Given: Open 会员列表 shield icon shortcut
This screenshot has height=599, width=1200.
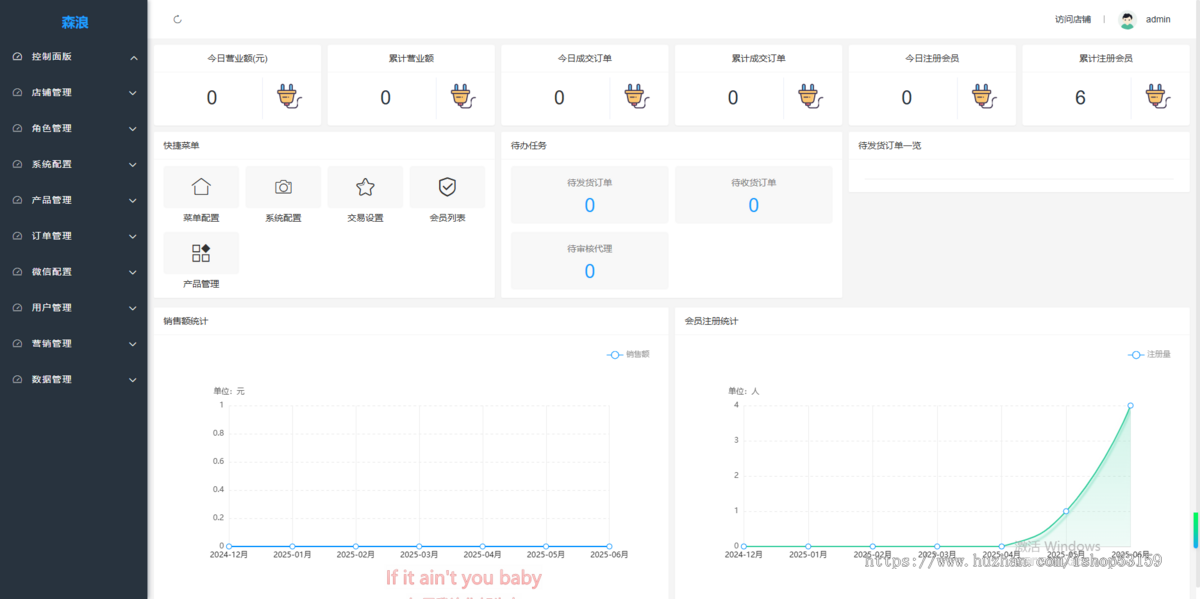Looking at the screenshot, I should coord(447,187).
